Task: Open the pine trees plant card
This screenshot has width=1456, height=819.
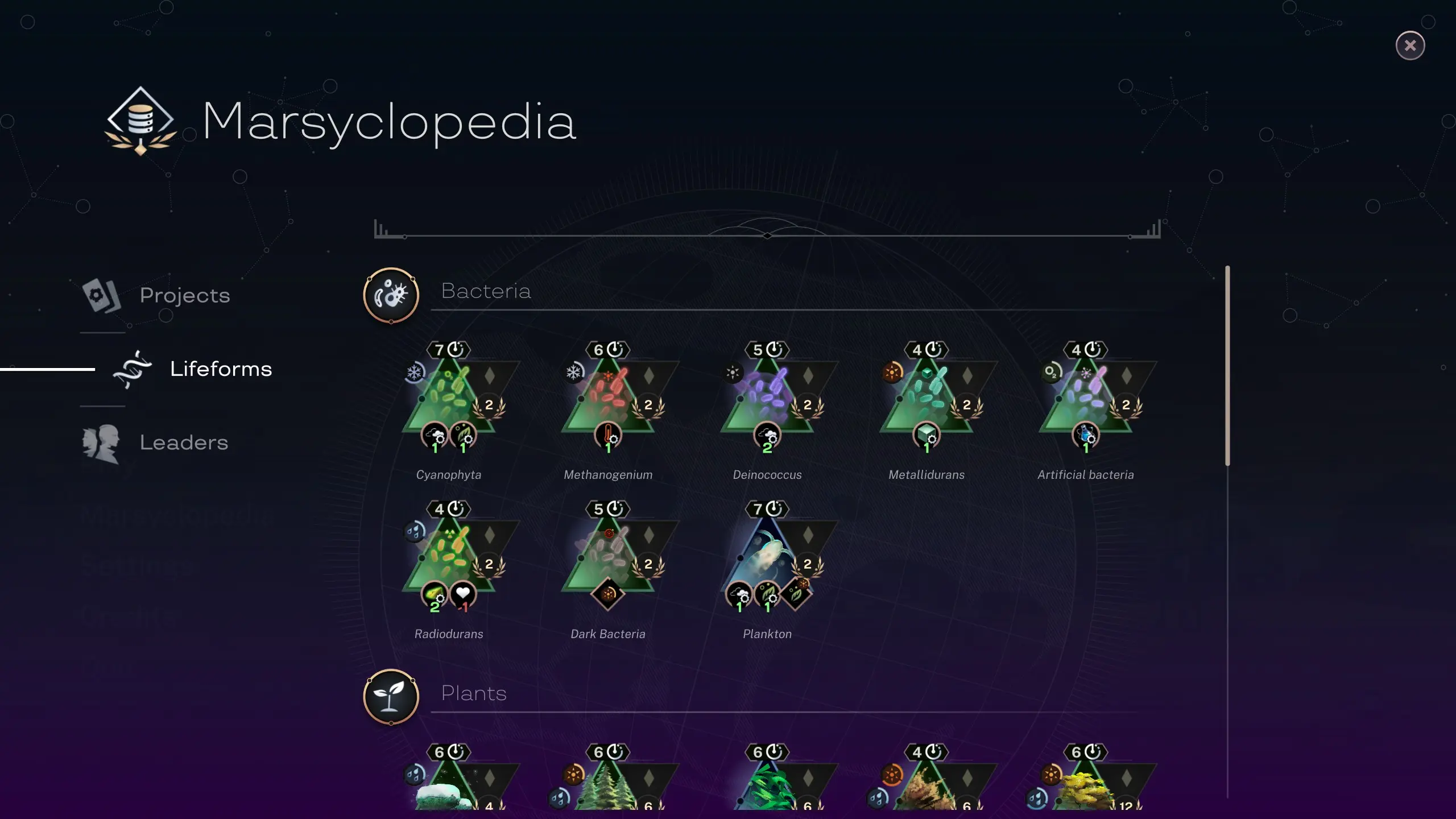Action: pos(608,780)
